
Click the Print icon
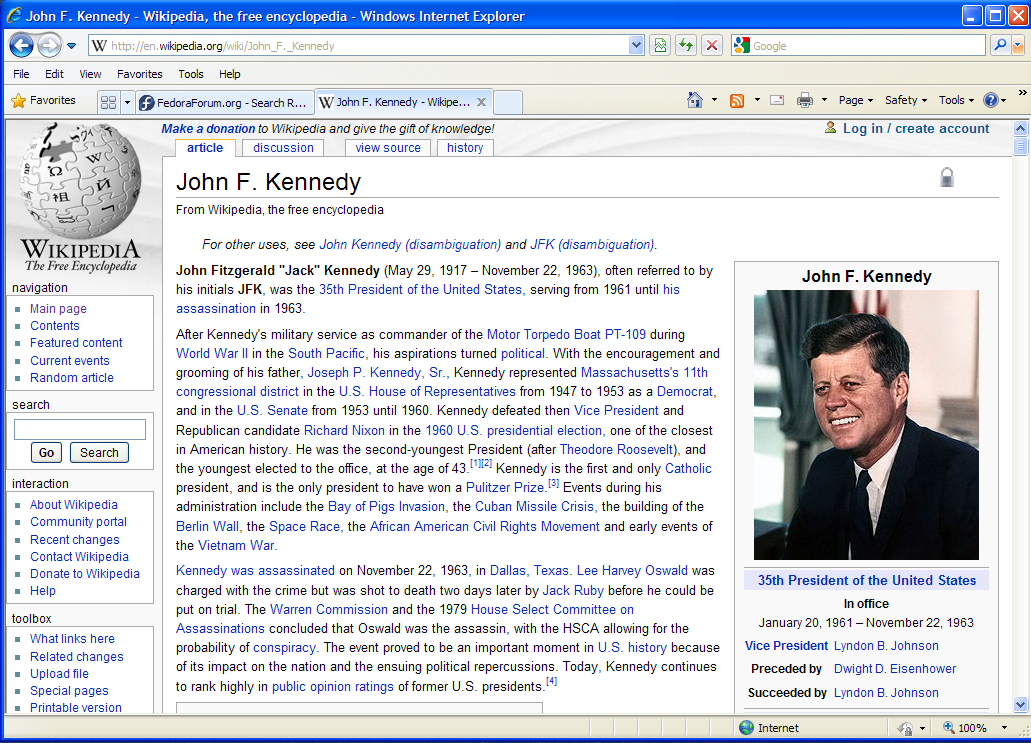[x=805, y=100]
